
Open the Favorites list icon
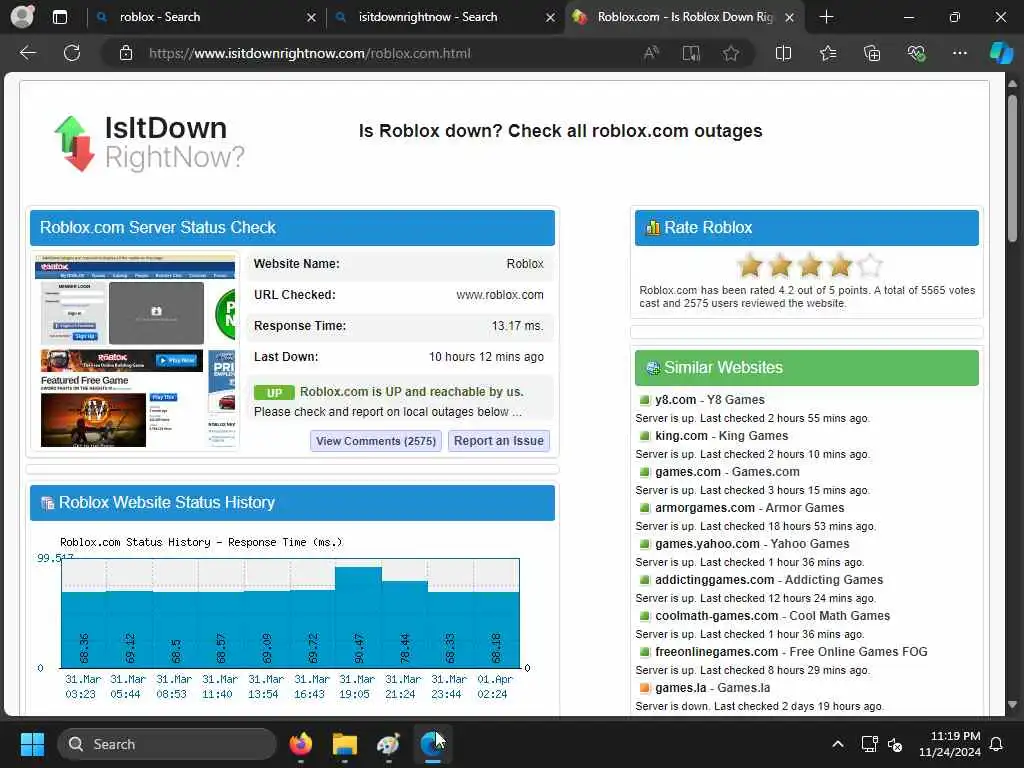pos(827,53)
